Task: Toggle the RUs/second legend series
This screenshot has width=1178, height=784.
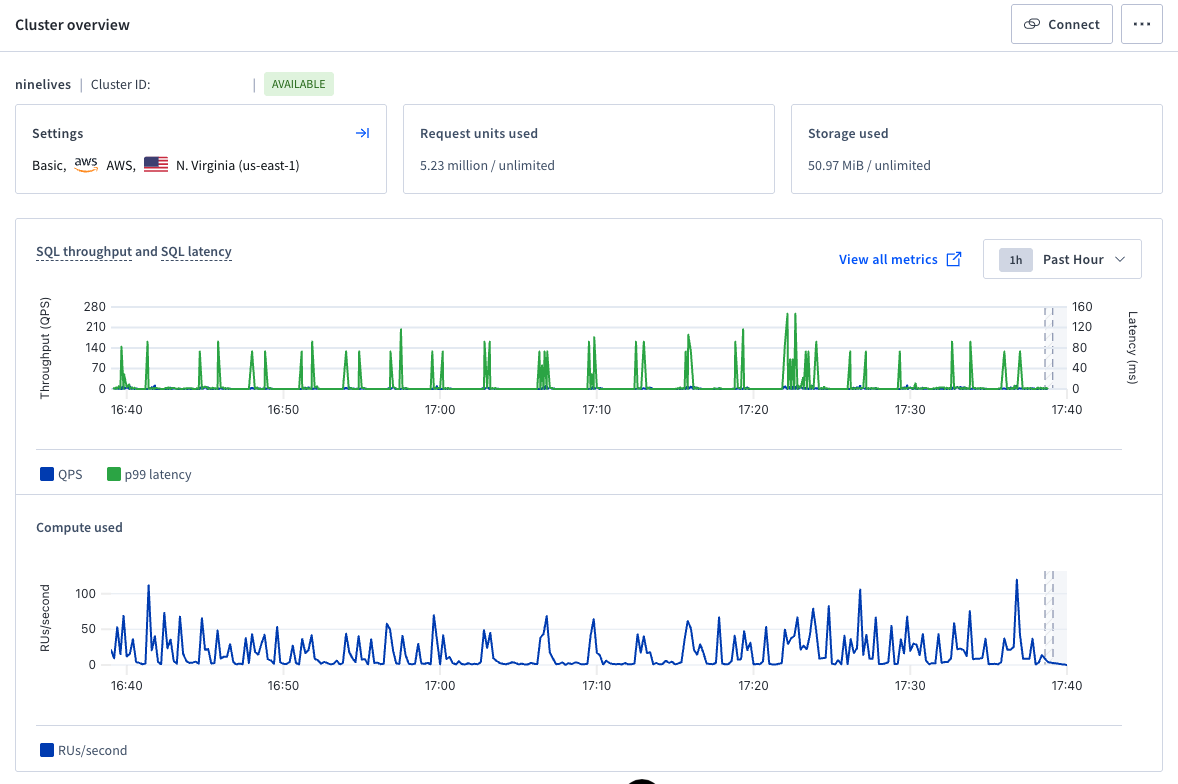Action: (83, 750)
